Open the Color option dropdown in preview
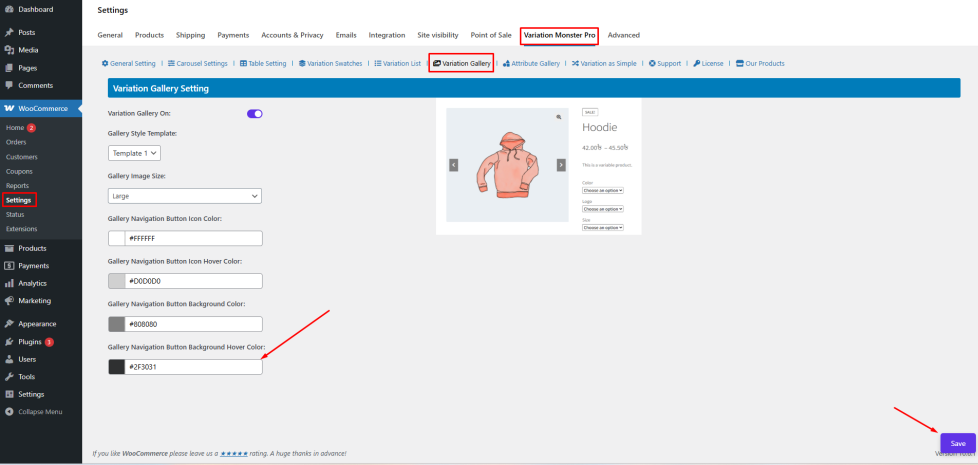Viewport: 978px width, 465px height. coord(603,190)
